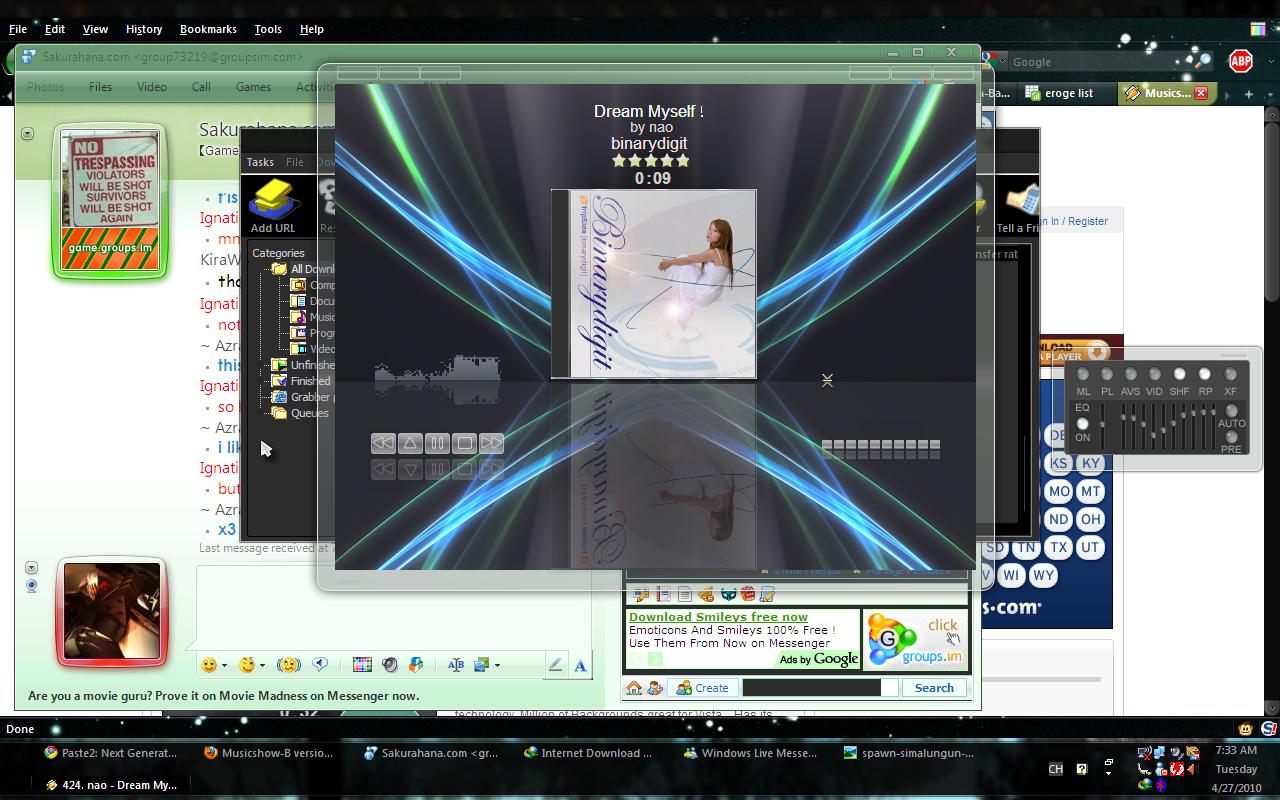Toggle the VID video window button

pos(1155,374)
